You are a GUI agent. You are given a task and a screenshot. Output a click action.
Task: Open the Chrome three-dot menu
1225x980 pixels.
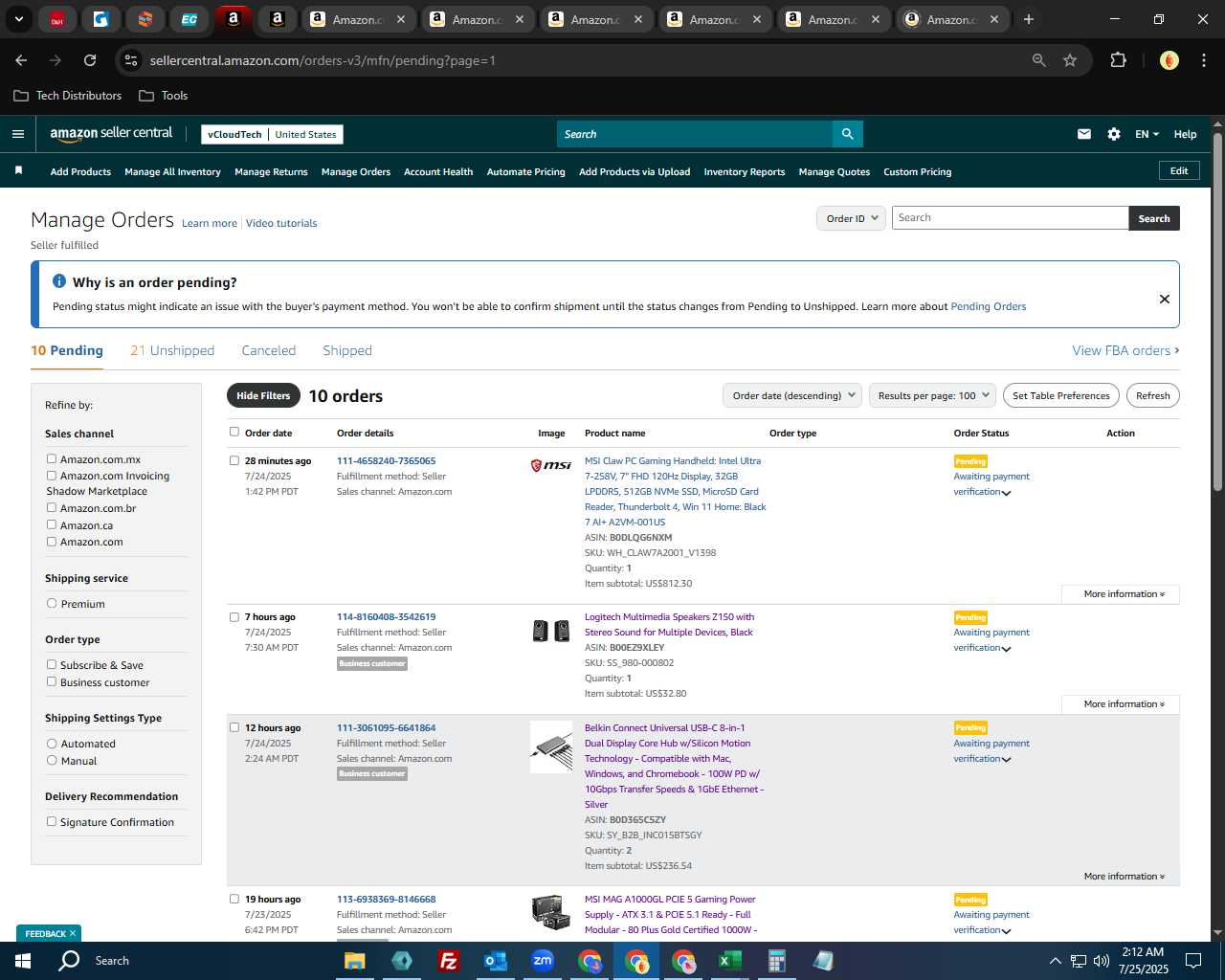[x=1202, y=60]
